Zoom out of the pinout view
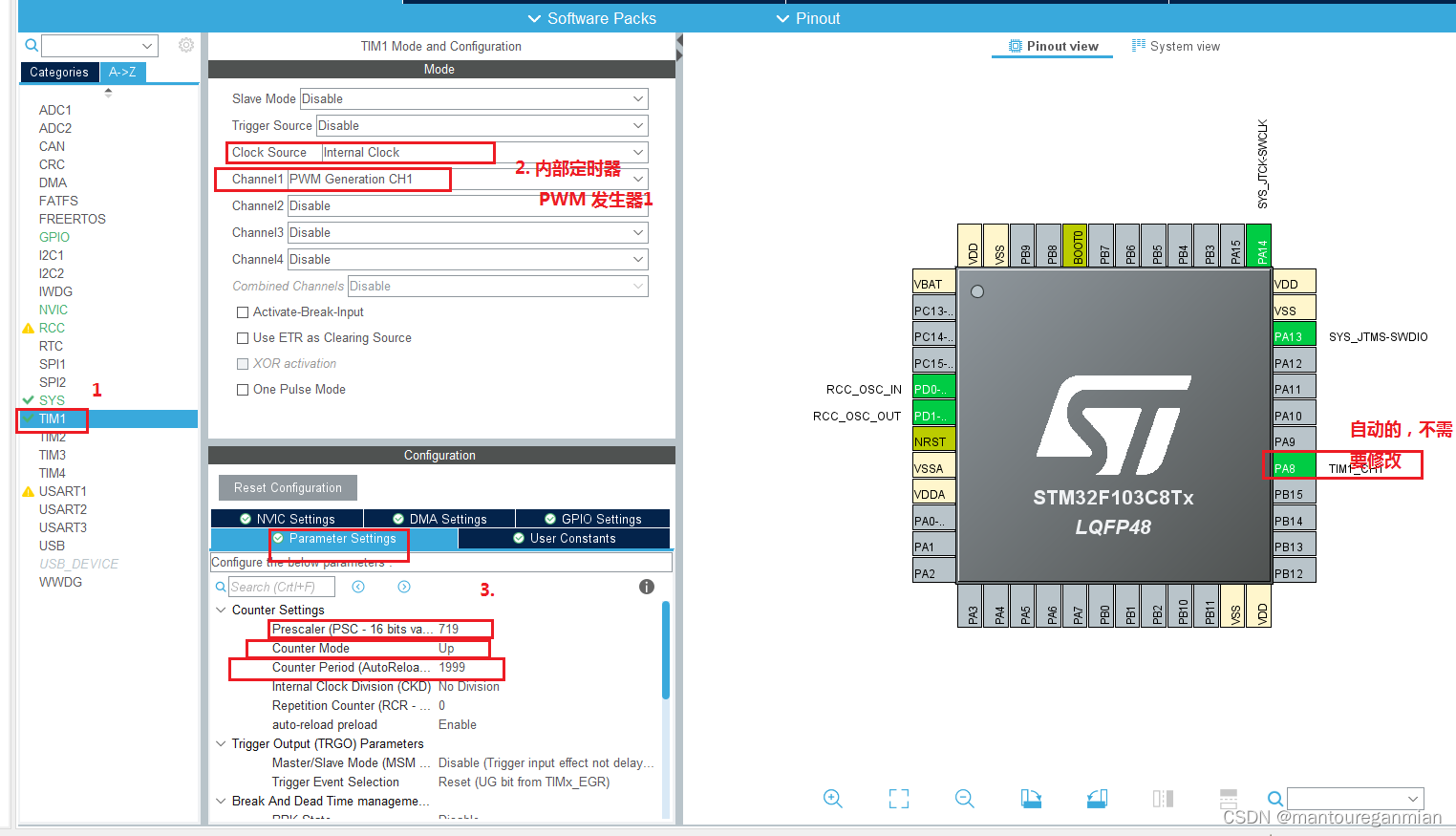The height and width of the screenshot is (836, 1456). (965, 799)
